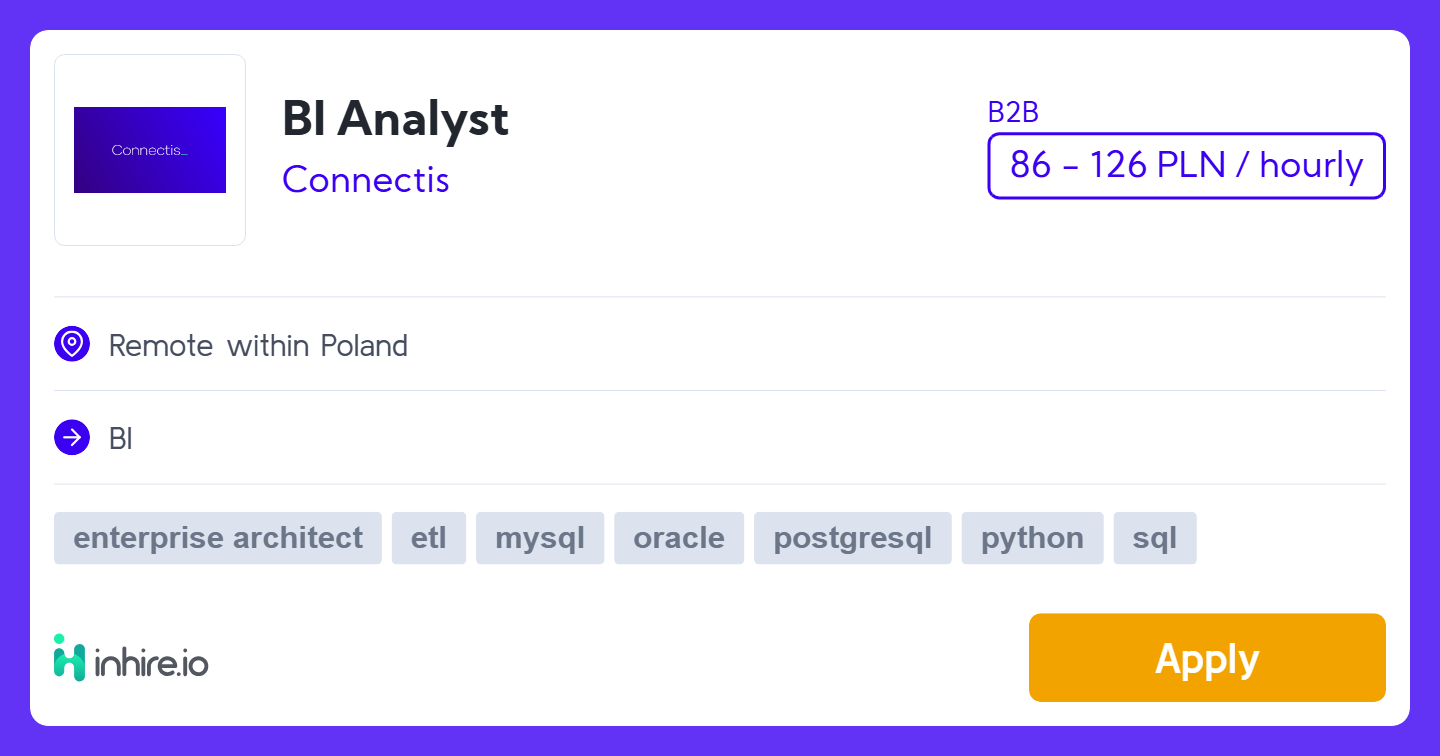Select the oracle skill tag
Viewport: 1440px width, 756px height.
point(679,538)
